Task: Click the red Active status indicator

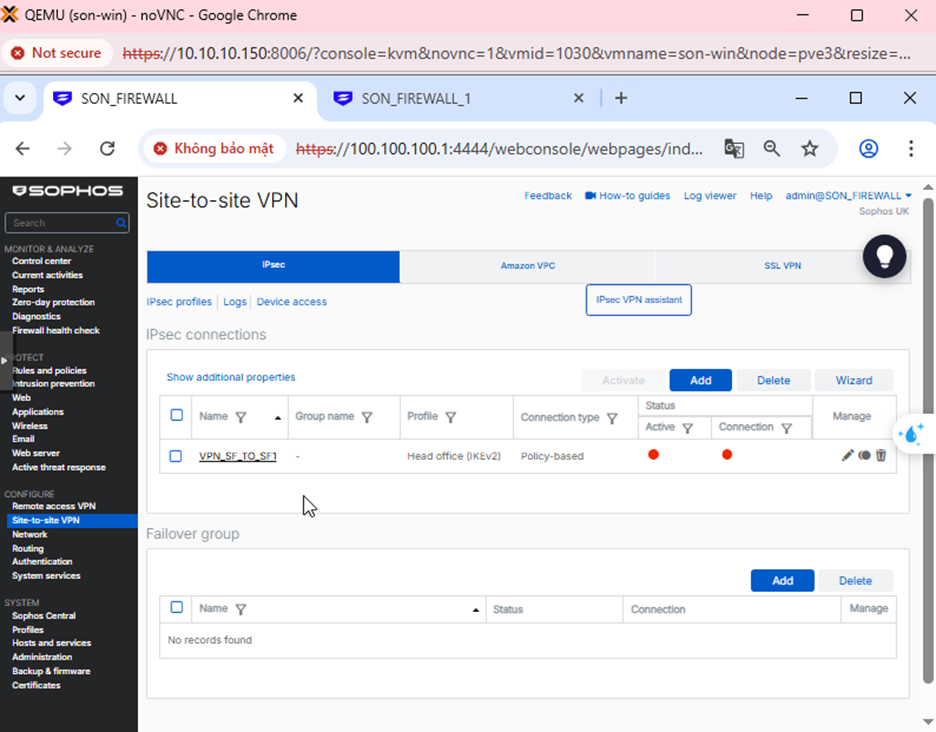Action: click(x=653, y=455)
